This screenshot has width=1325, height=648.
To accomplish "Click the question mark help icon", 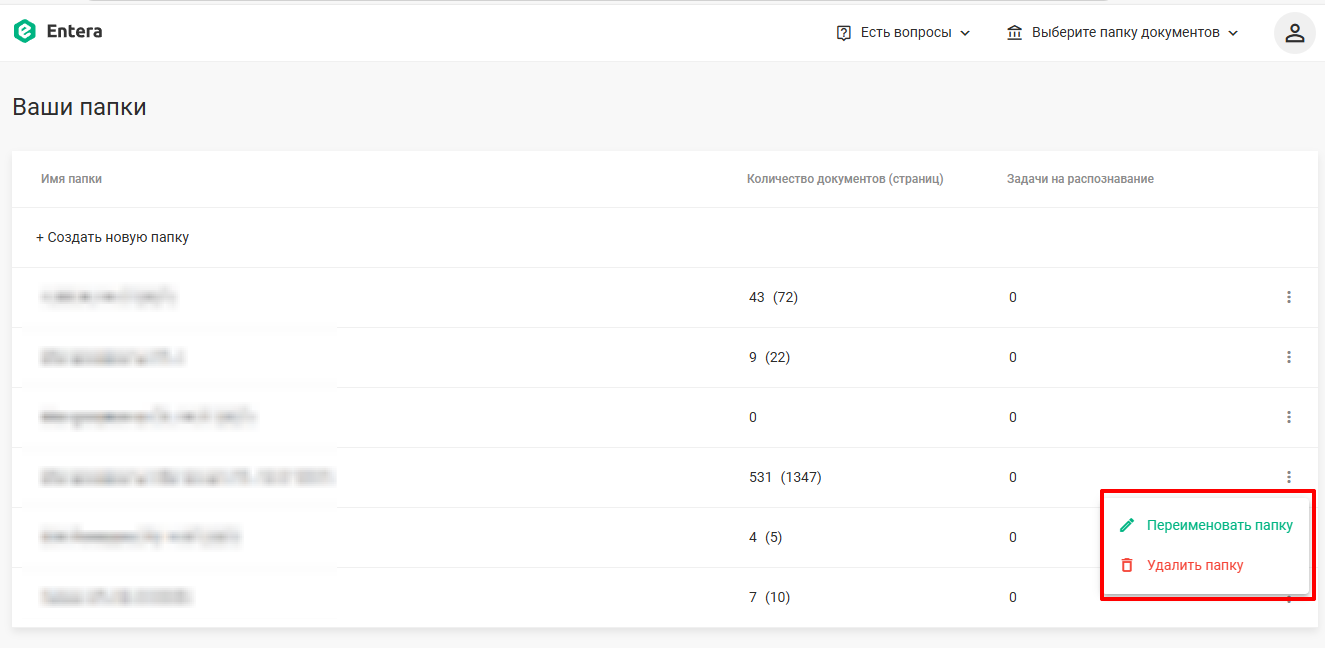I will [844, 33].
